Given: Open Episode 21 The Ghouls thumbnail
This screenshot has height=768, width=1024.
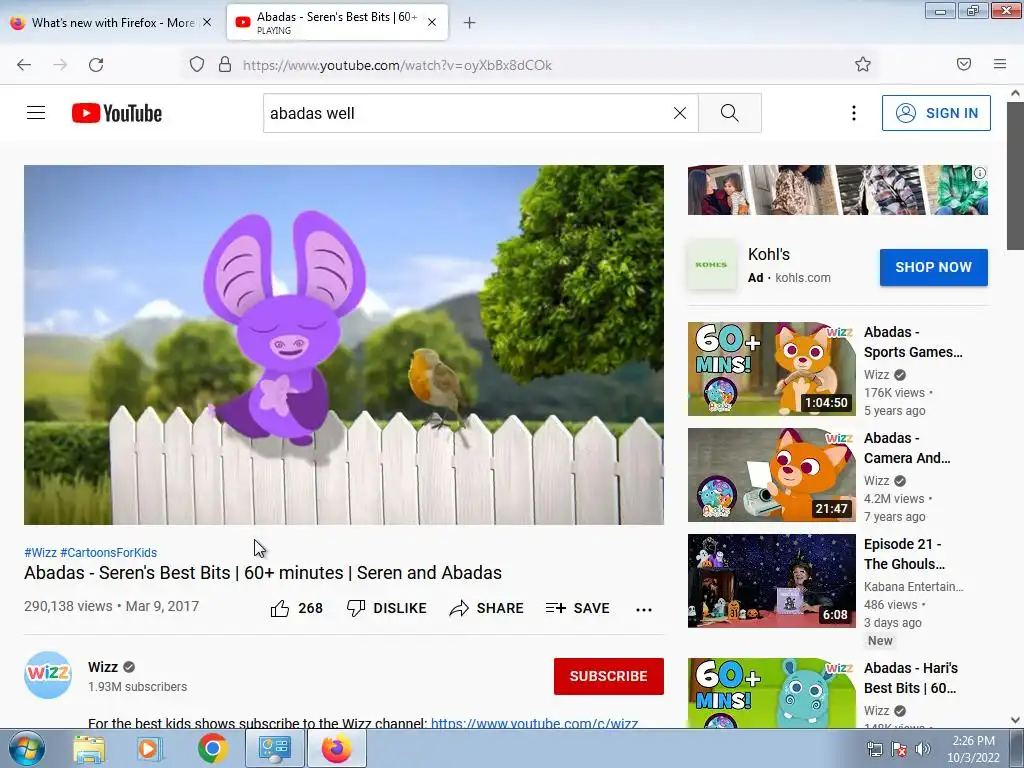Looking at the screenshot, I should 771,581.
